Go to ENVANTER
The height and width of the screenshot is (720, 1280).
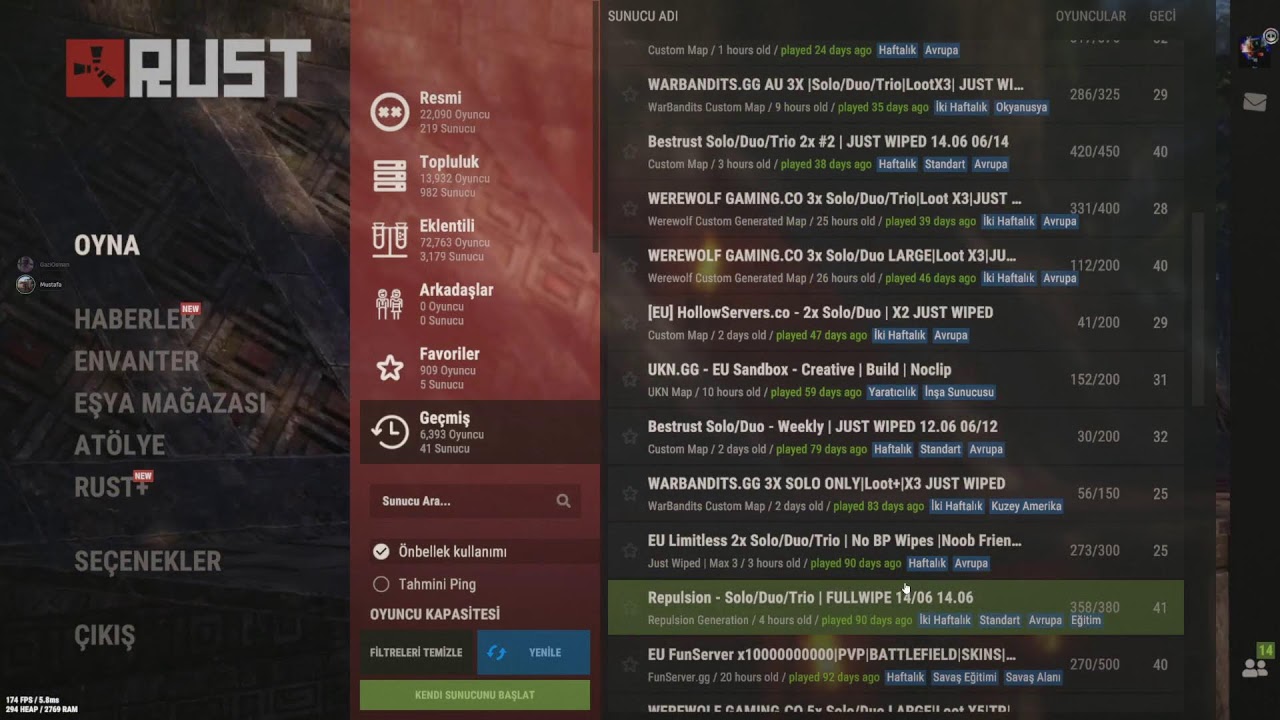(x=137, y=361)
